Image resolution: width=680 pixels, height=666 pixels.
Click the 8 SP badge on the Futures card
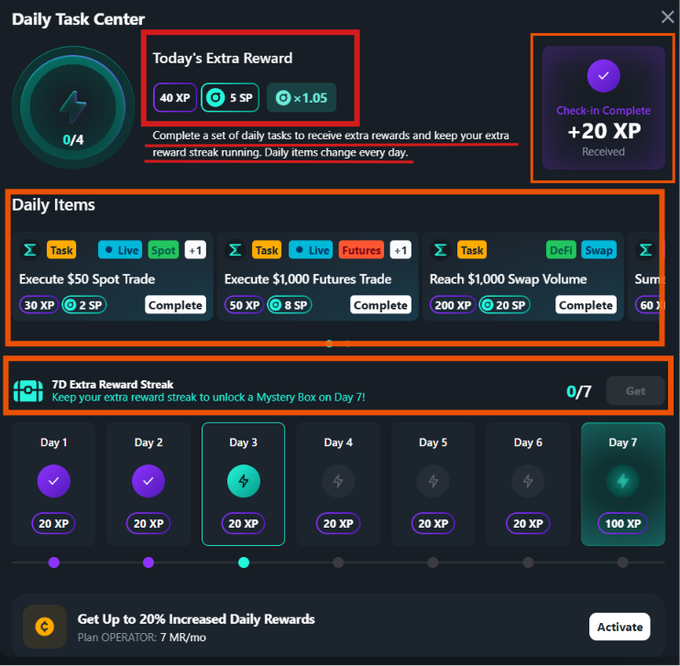point(289,305)
